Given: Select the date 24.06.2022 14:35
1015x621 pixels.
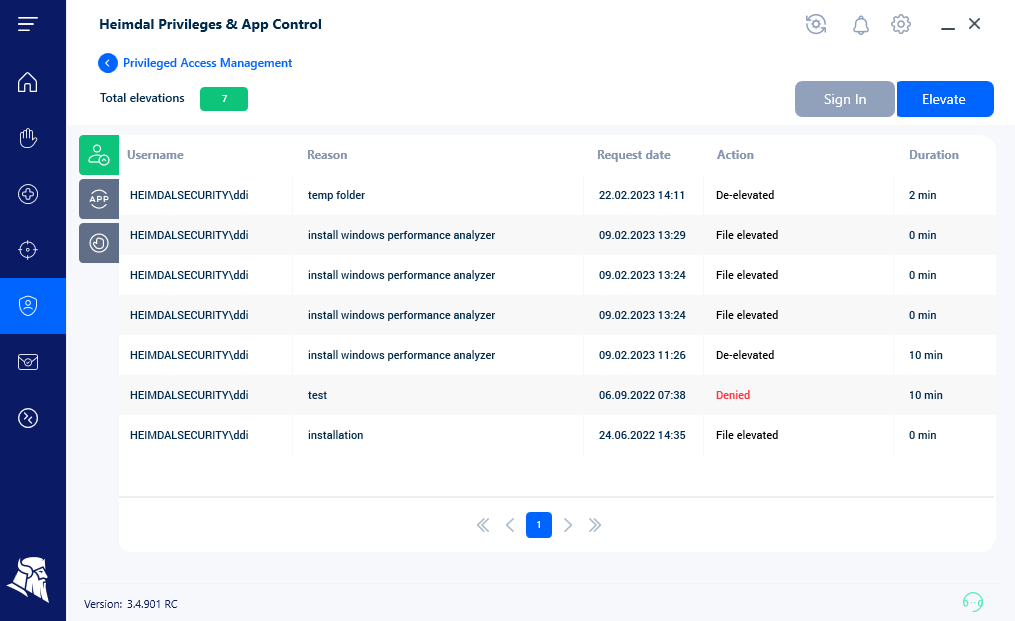Looking at the screenshot, I should tap(642, 435).
